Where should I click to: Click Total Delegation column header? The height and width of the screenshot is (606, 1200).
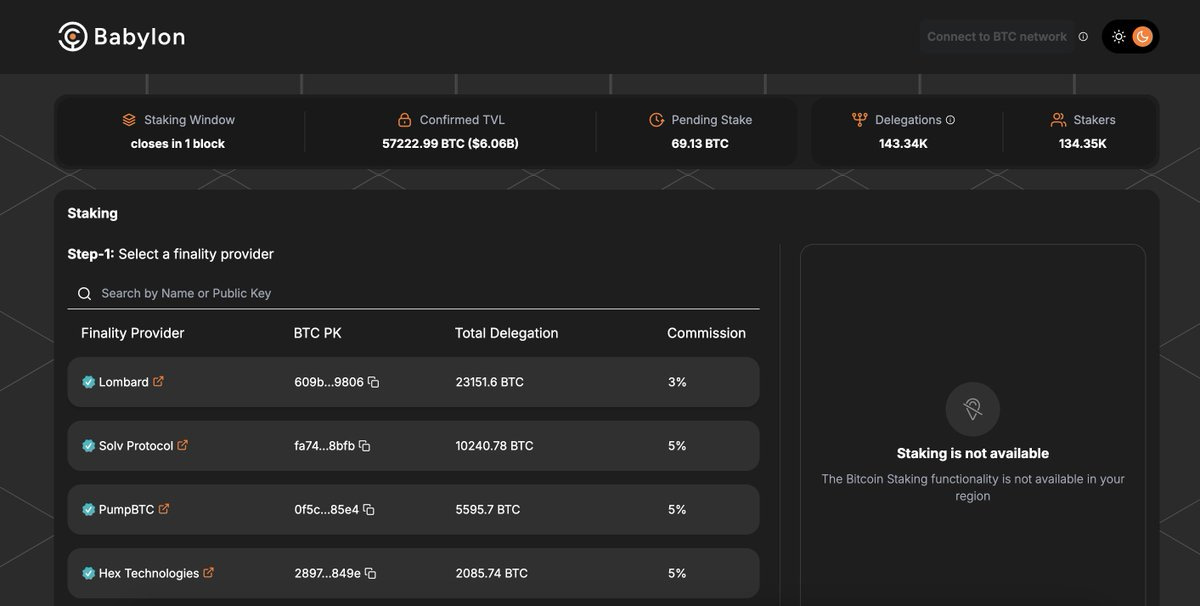[507, 333]
